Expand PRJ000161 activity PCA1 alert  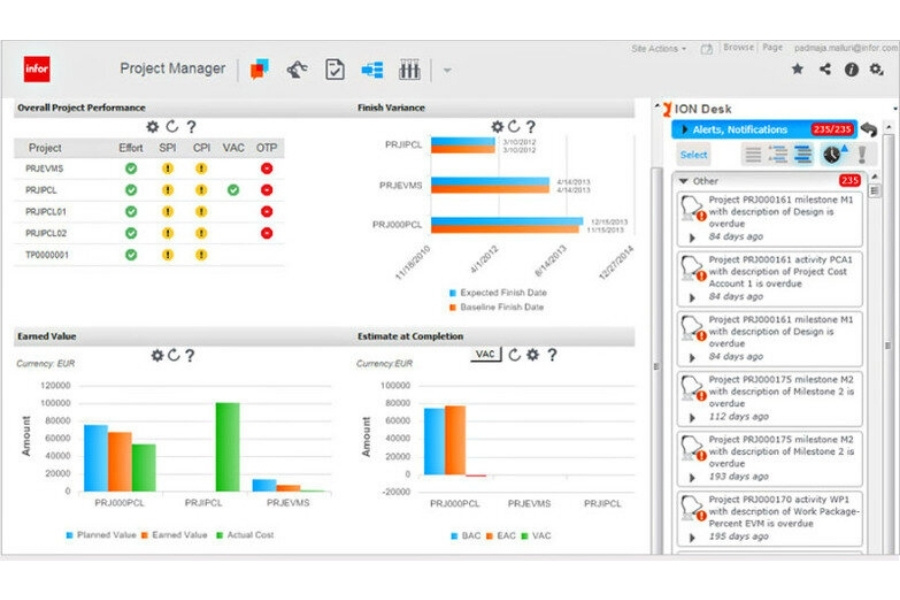(692, 297)
